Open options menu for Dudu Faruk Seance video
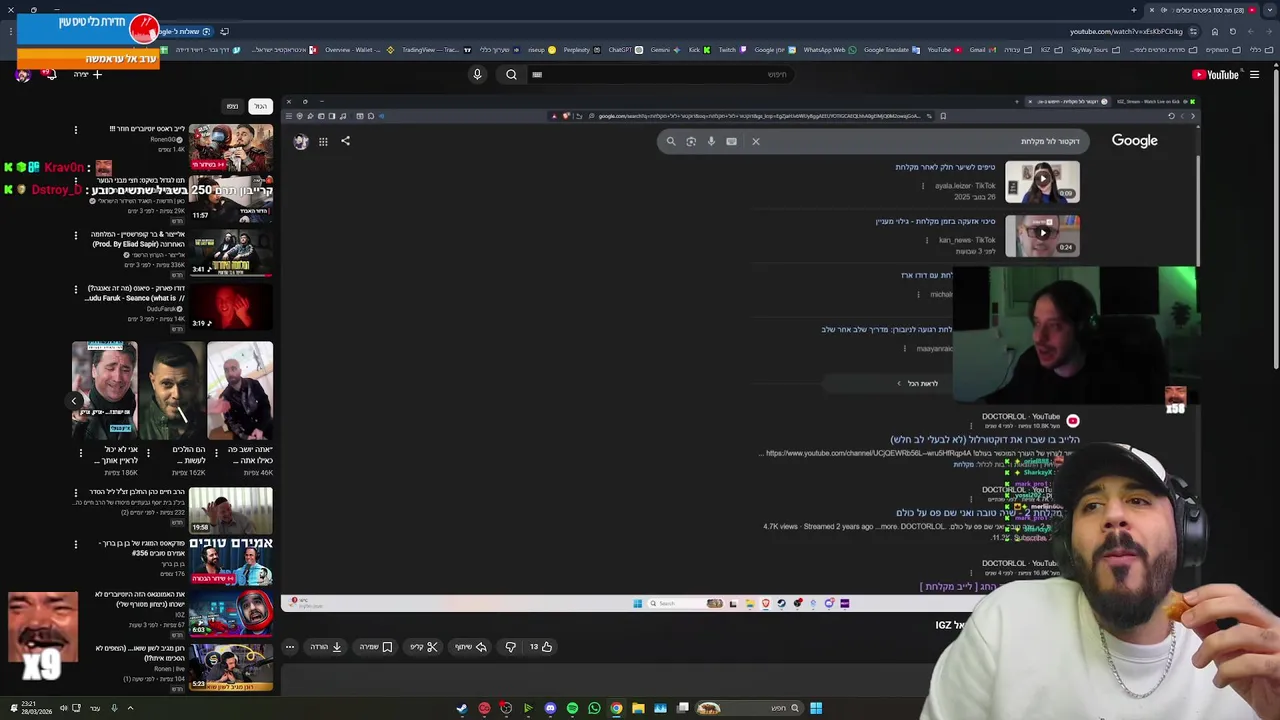The image size is (1280, 720). pos(75,290)
